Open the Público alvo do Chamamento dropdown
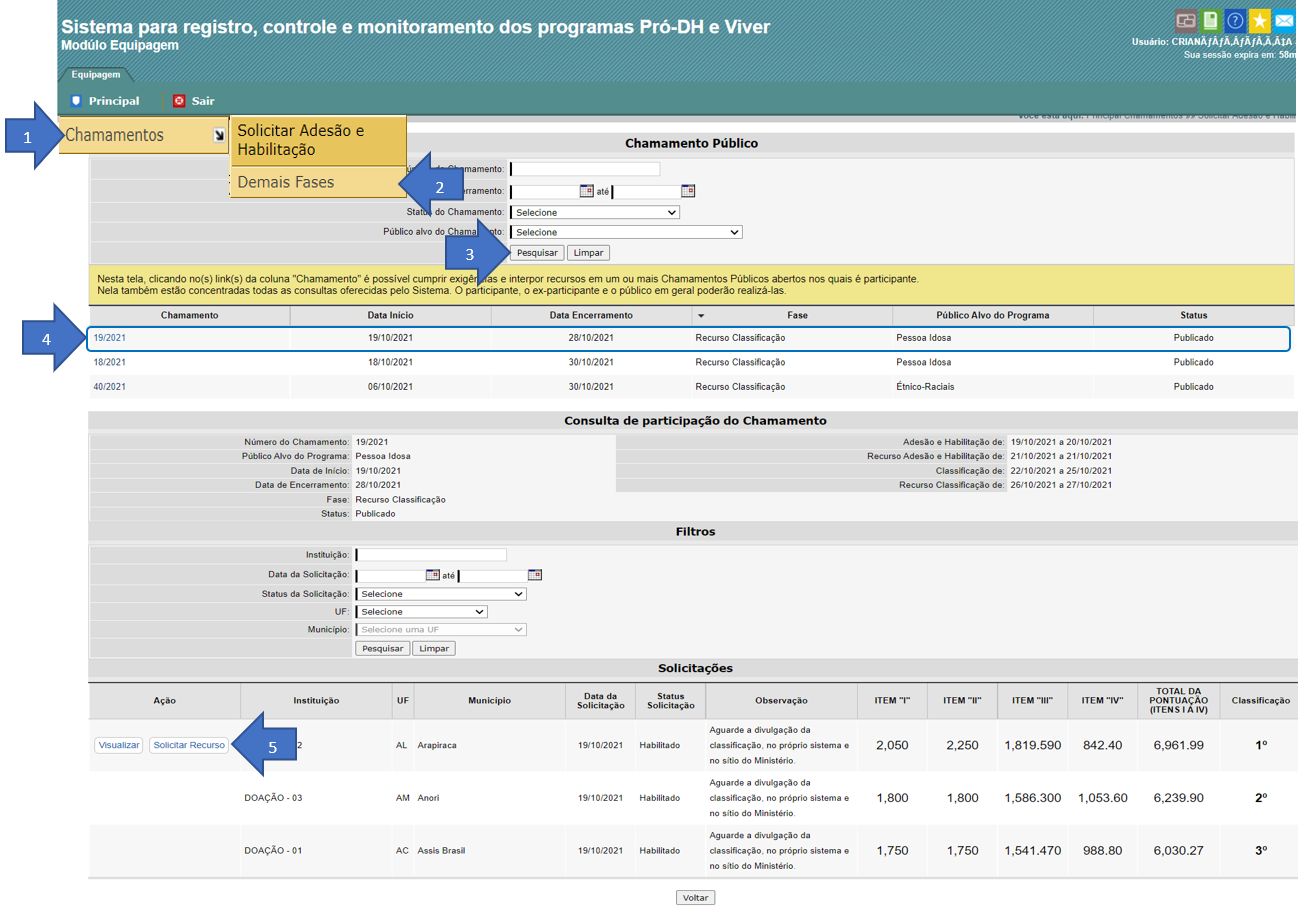This screenshot has width=1298, height=909. [626, 232]
